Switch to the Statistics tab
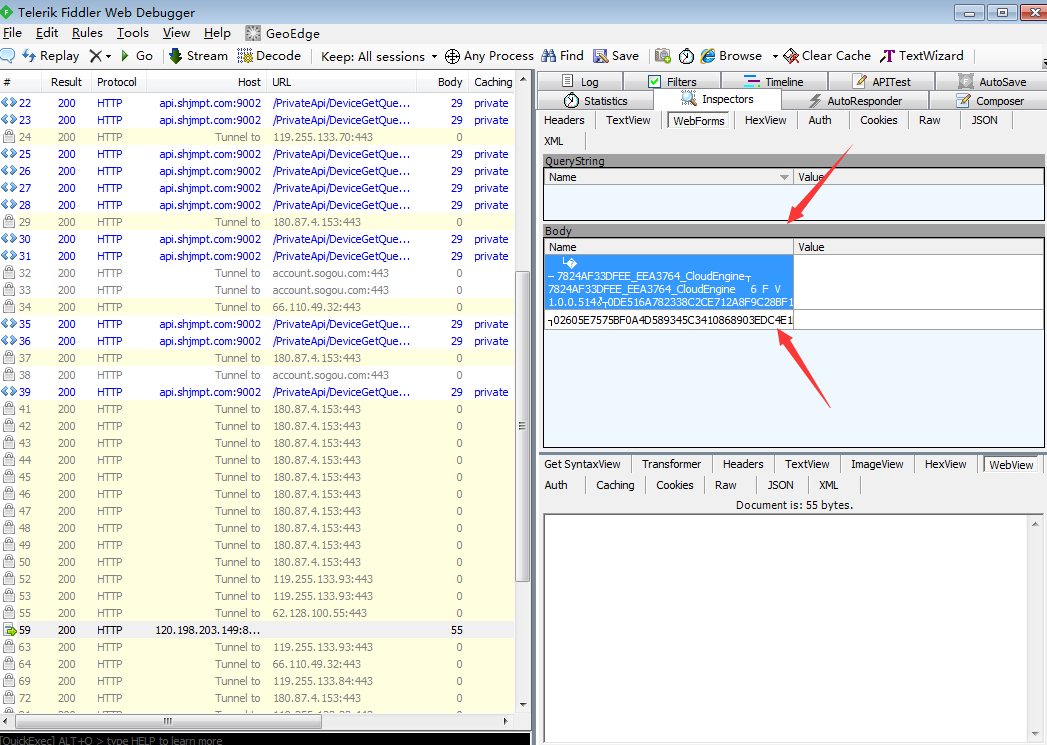1047x745 pixels. (596, 101)
